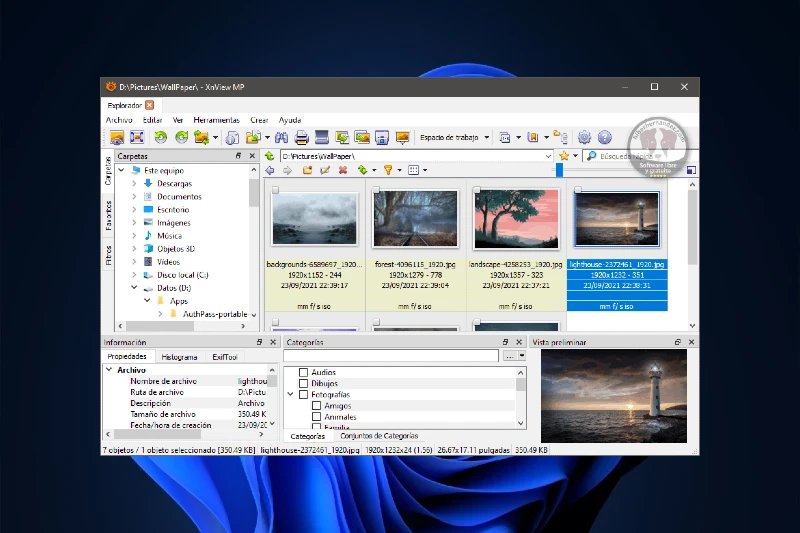
Task: Adjust the thumbnail size slider handle
Action: [x=559, y=170]
